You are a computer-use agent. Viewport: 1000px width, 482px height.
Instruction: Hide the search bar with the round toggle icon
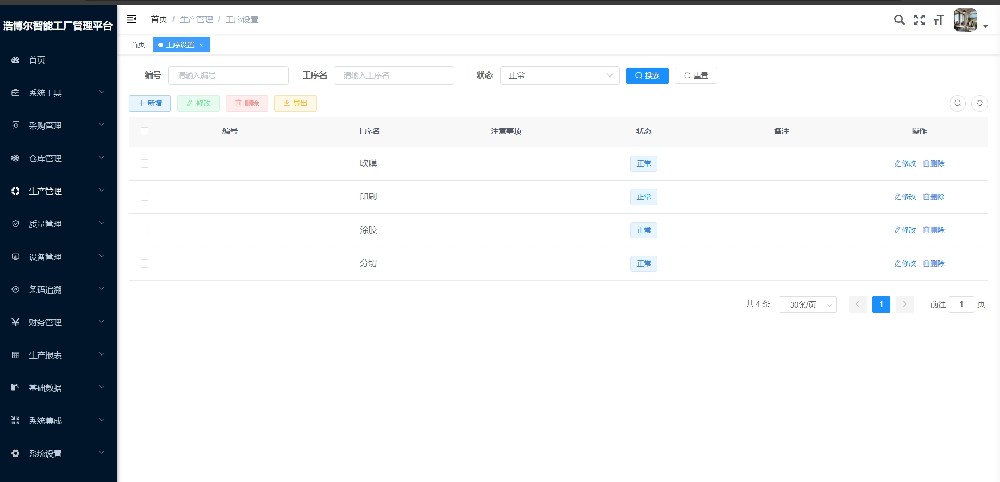(x=957, y=103)
